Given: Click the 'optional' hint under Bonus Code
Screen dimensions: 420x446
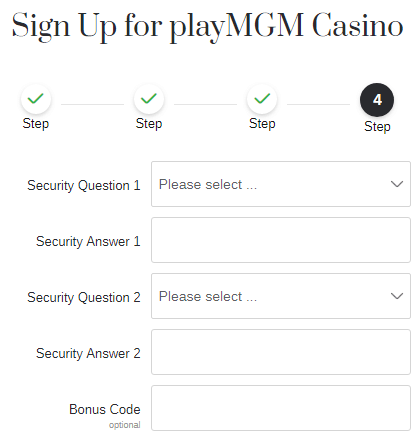Looking at the screenshot, I should (x=125, y=425).
